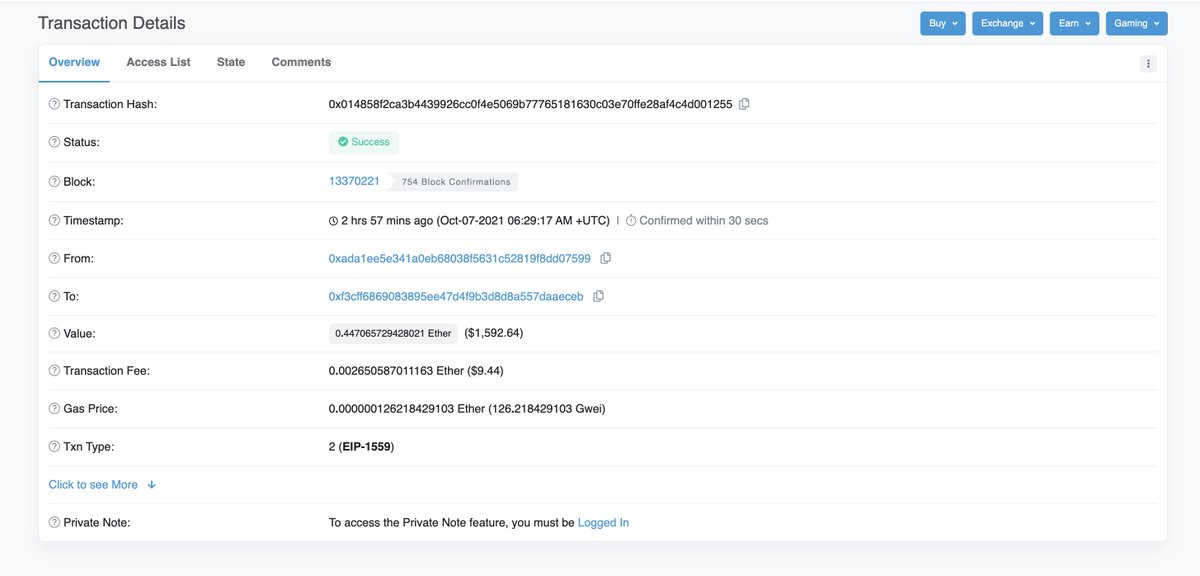Open the To address 0xf3cff686 link
The image size is (1200, 576).
tap(456, 296)
